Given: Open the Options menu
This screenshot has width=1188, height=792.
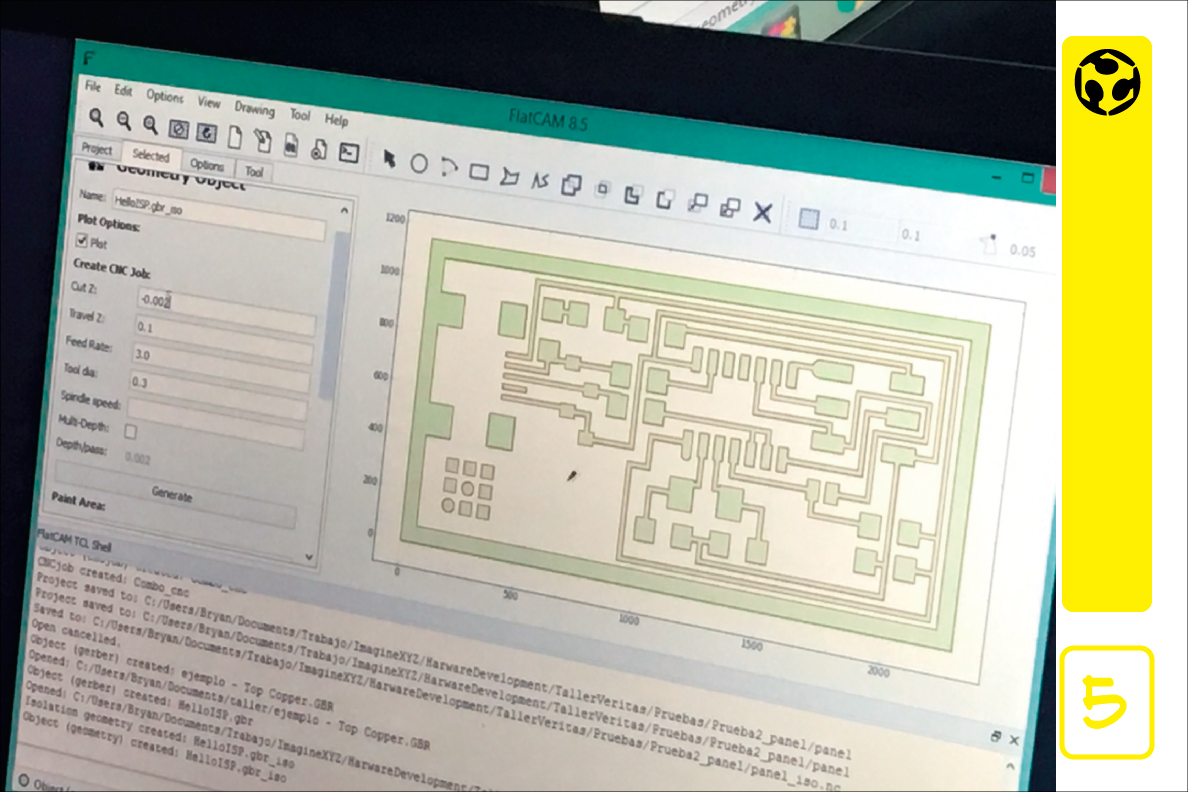Looking at the screenshot, I should pos(165,96).
